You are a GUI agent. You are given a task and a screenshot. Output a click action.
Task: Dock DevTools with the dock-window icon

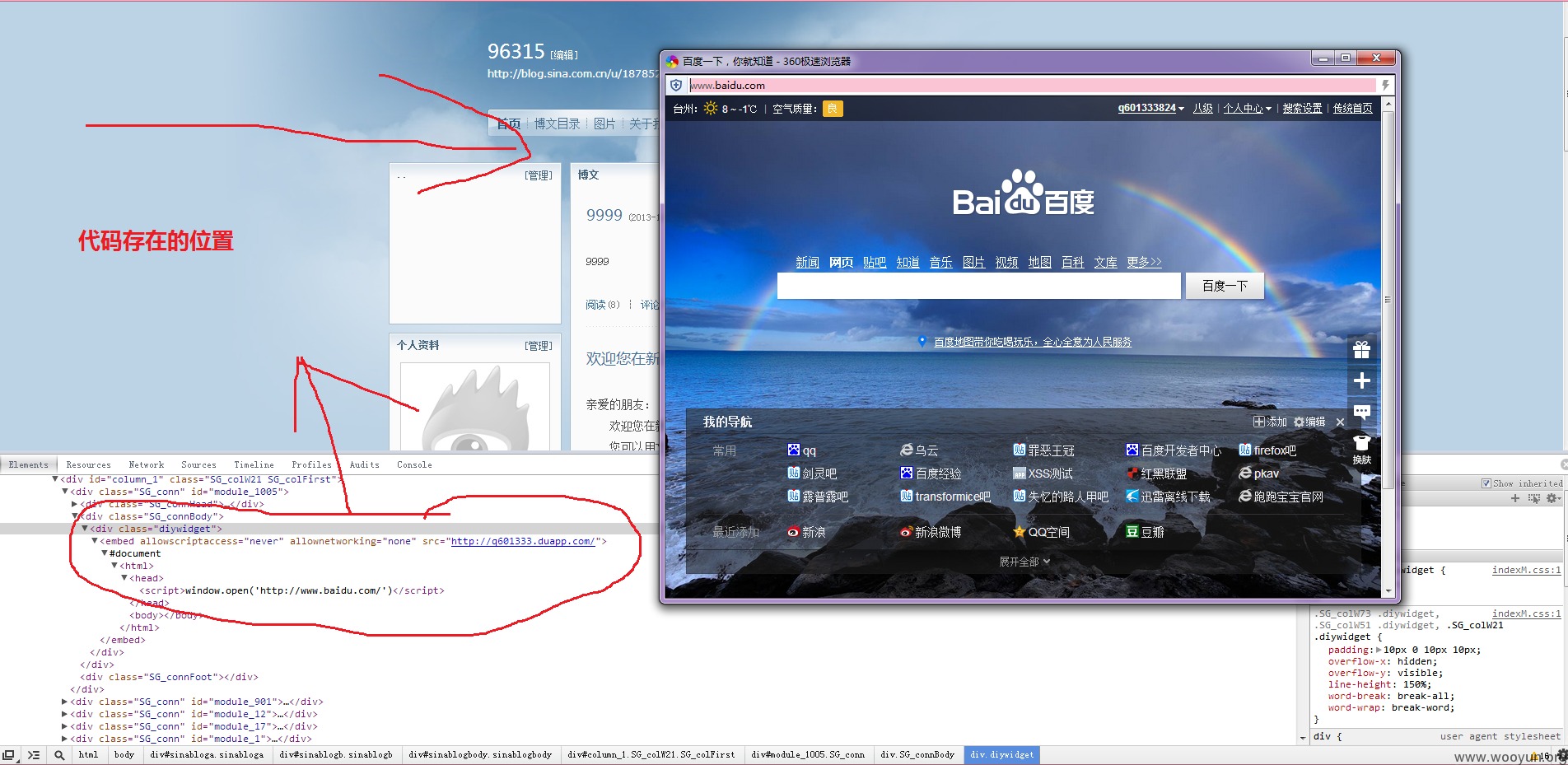coord(8,754)
